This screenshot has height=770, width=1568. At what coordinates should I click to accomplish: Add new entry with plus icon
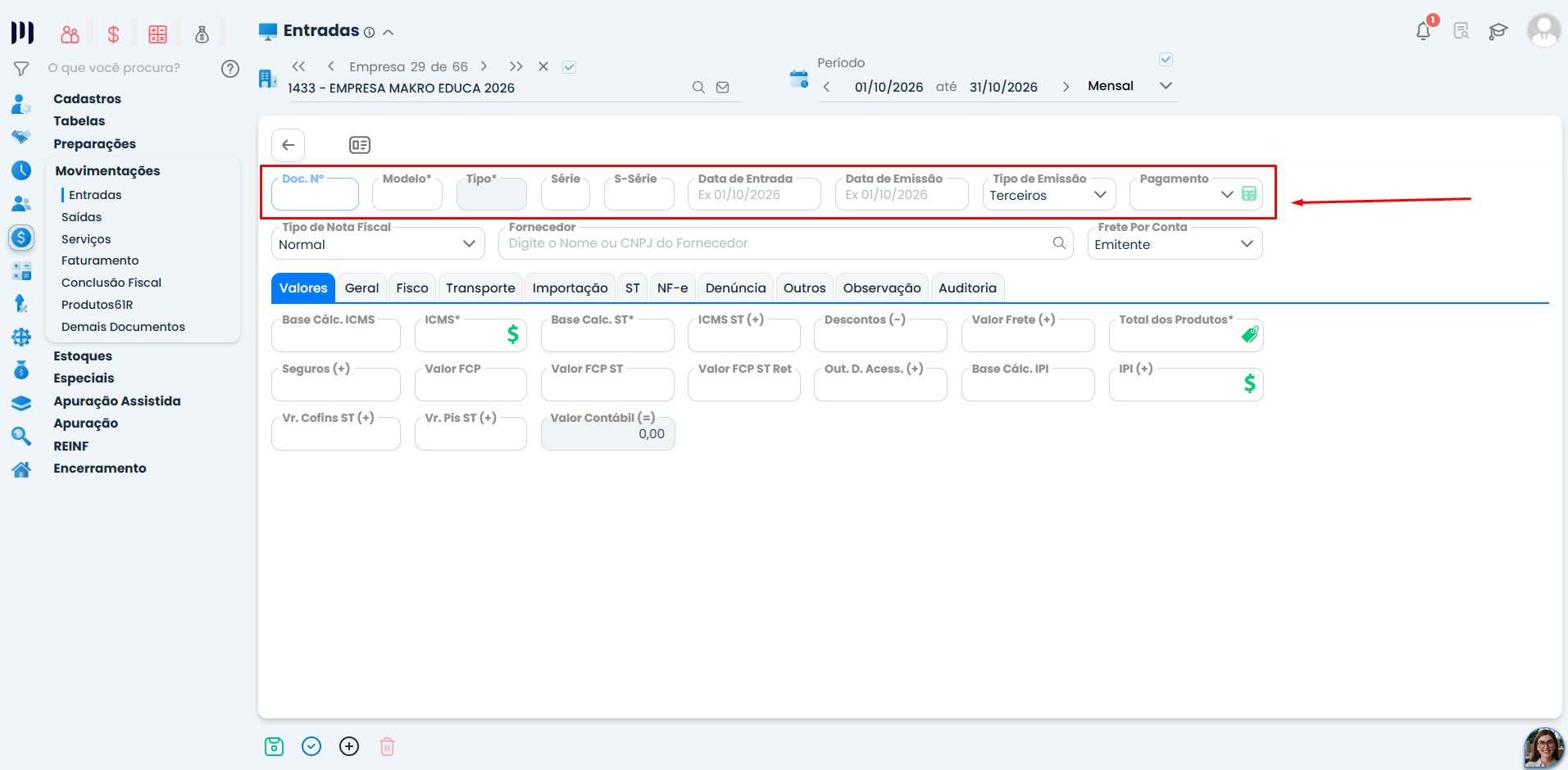click(x=349, y=746)
